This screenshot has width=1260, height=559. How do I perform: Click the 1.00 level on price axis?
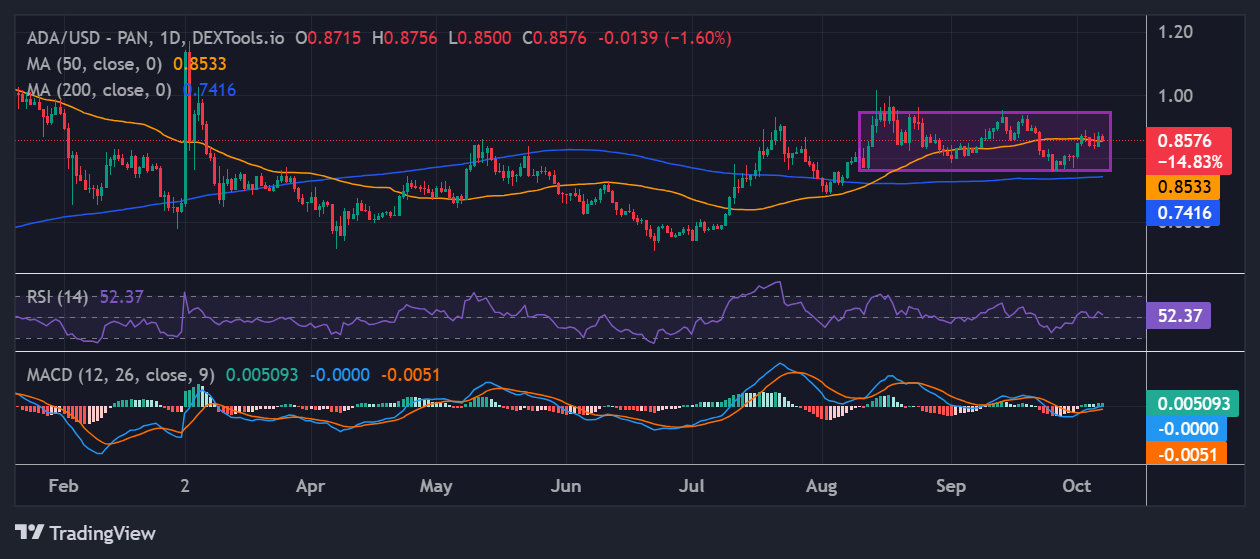click(x=1177, y=96)
